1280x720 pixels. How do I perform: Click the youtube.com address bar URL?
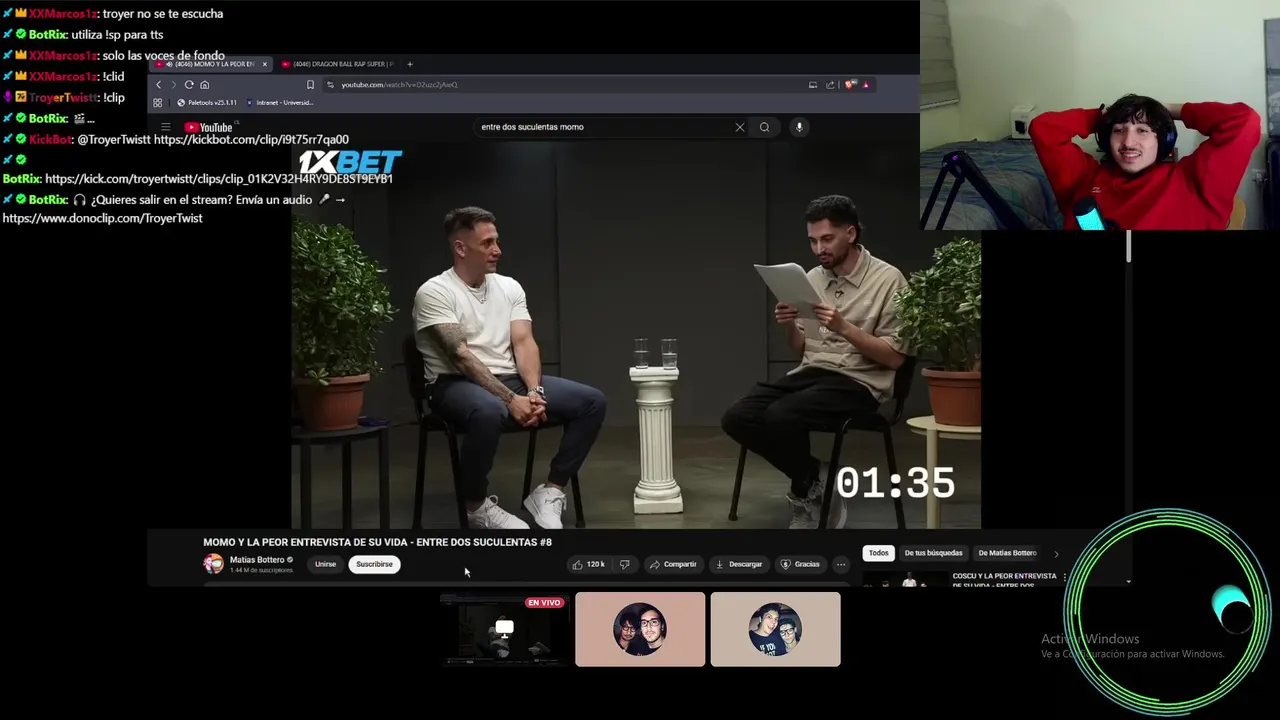pos(399,85)
